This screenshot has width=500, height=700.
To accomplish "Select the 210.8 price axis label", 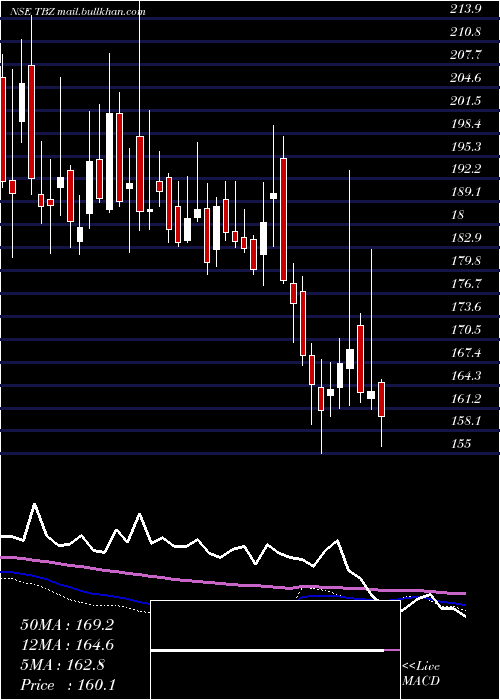I will coord(466,32).
